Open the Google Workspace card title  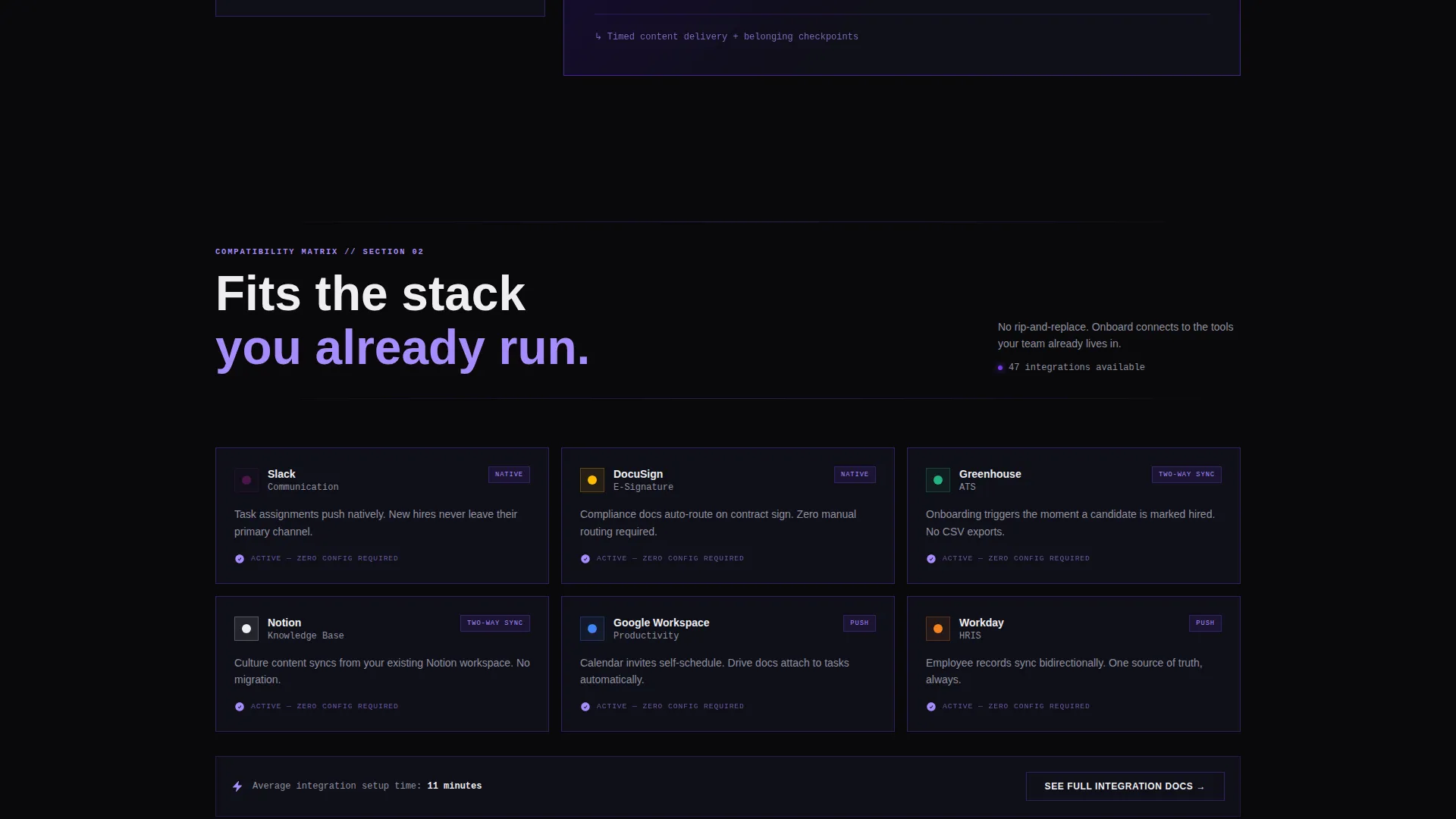(661, 623)
